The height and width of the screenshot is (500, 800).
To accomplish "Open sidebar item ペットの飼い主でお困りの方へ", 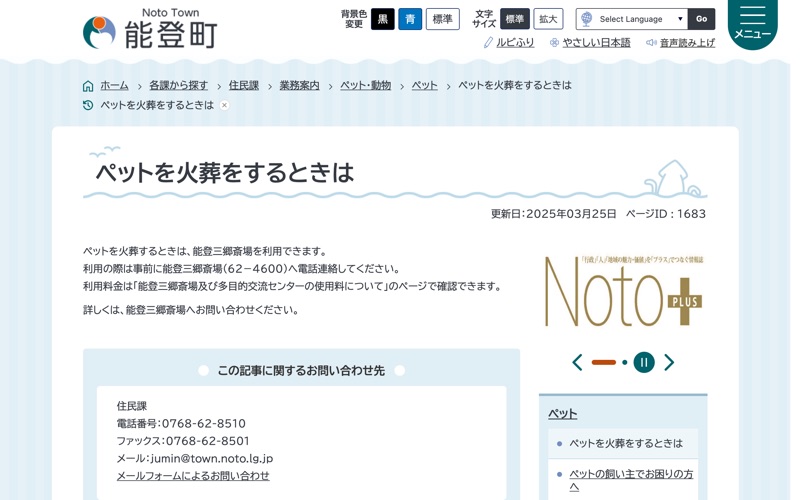I will tap(631, 480).
